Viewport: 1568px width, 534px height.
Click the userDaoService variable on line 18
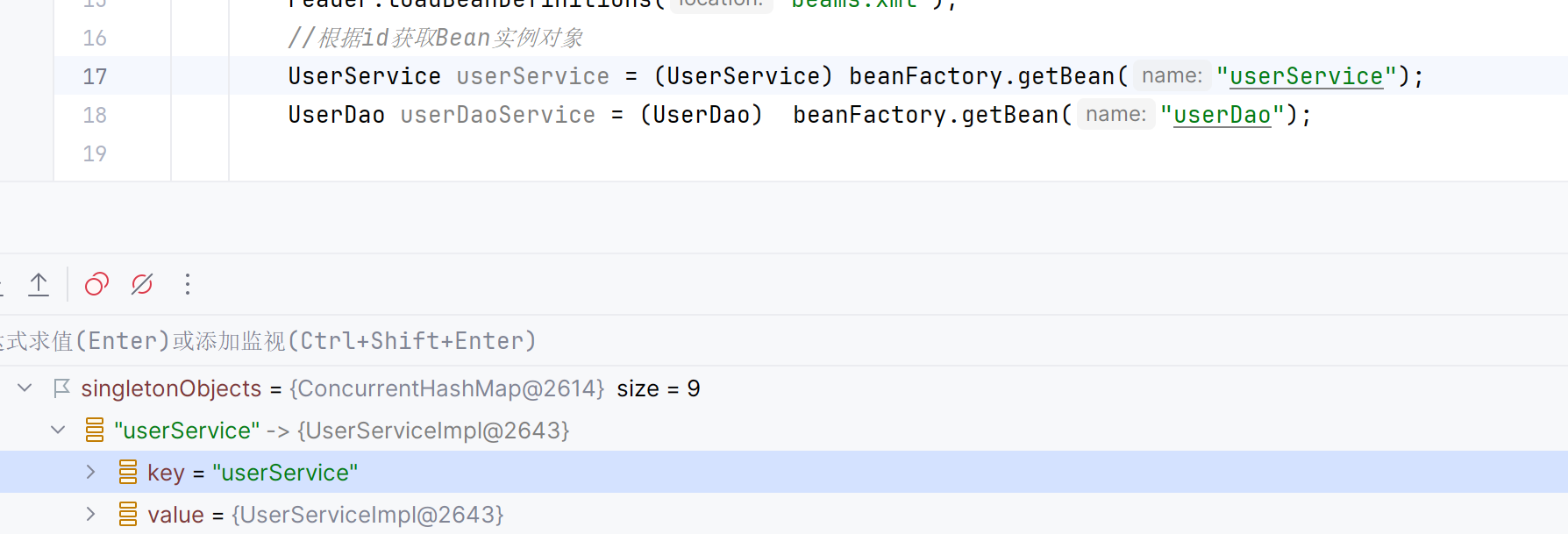coord(497,115)
